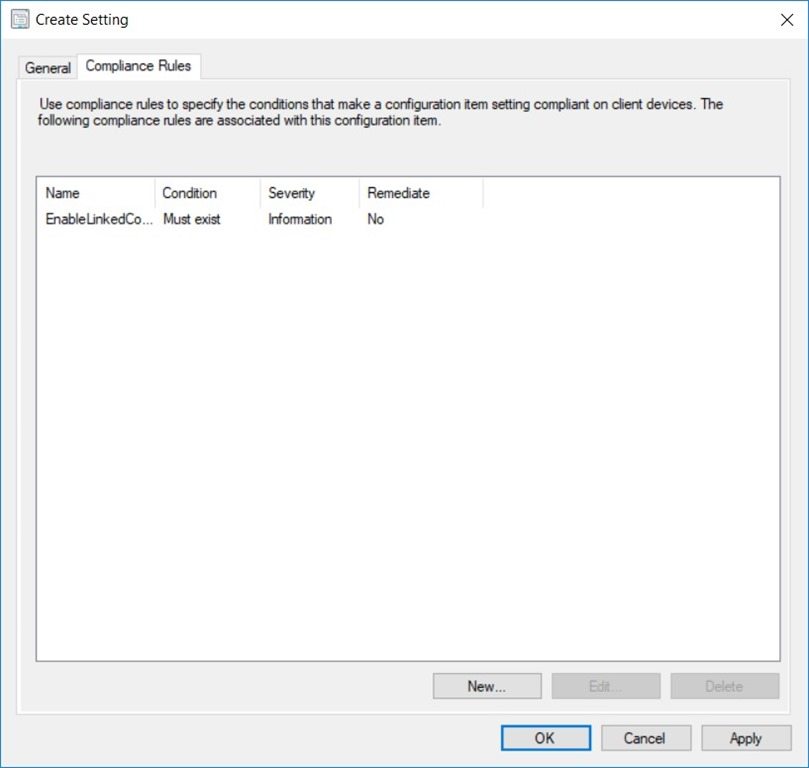This screenshot has height=768, width=809.
Task: Stay on the Compliance Rules tab
Action: (138, 67)
